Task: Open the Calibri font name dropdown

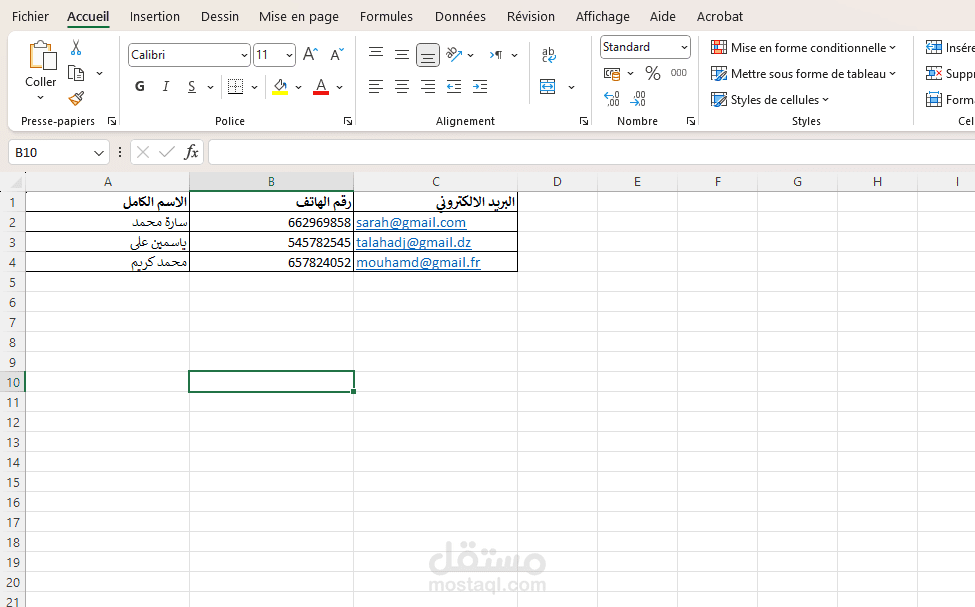Action: pyautogui.click(x=244, y=55)
